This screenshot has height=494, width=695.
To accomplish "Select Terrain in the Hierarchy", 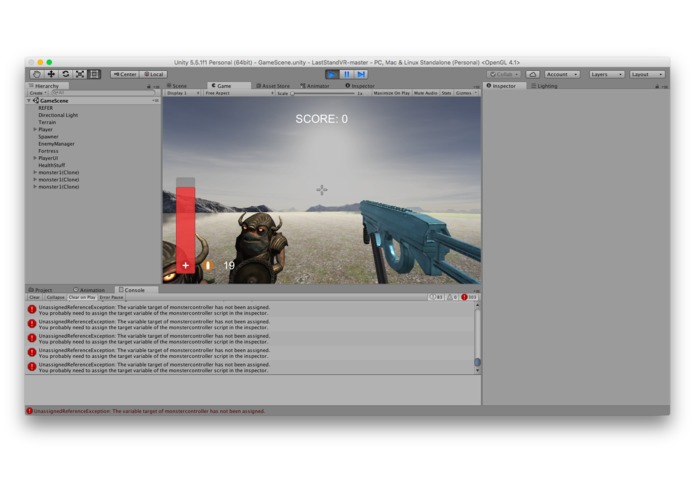I will pos(47,122).
